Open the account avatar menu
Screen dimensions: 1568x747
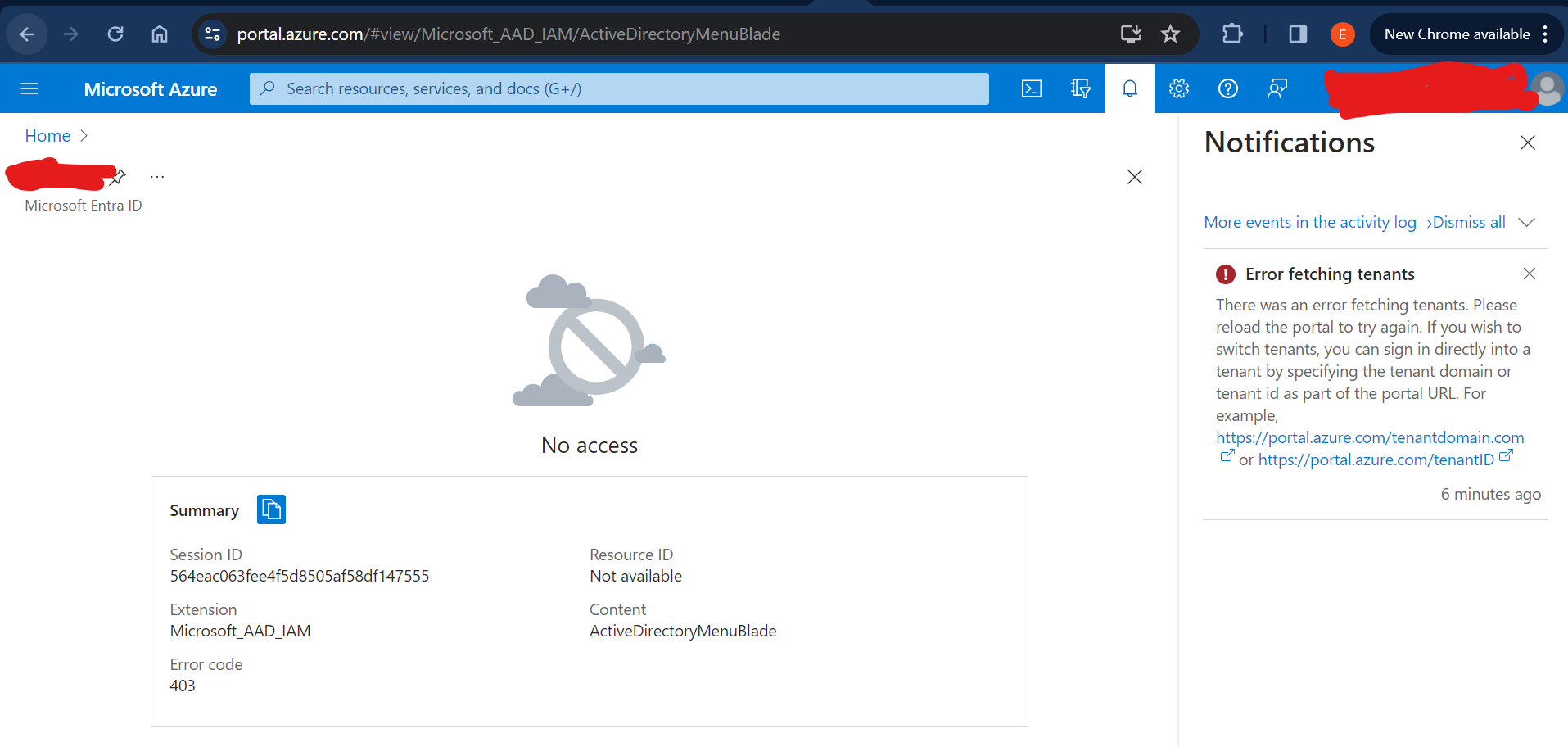(x=1547, y=88)
